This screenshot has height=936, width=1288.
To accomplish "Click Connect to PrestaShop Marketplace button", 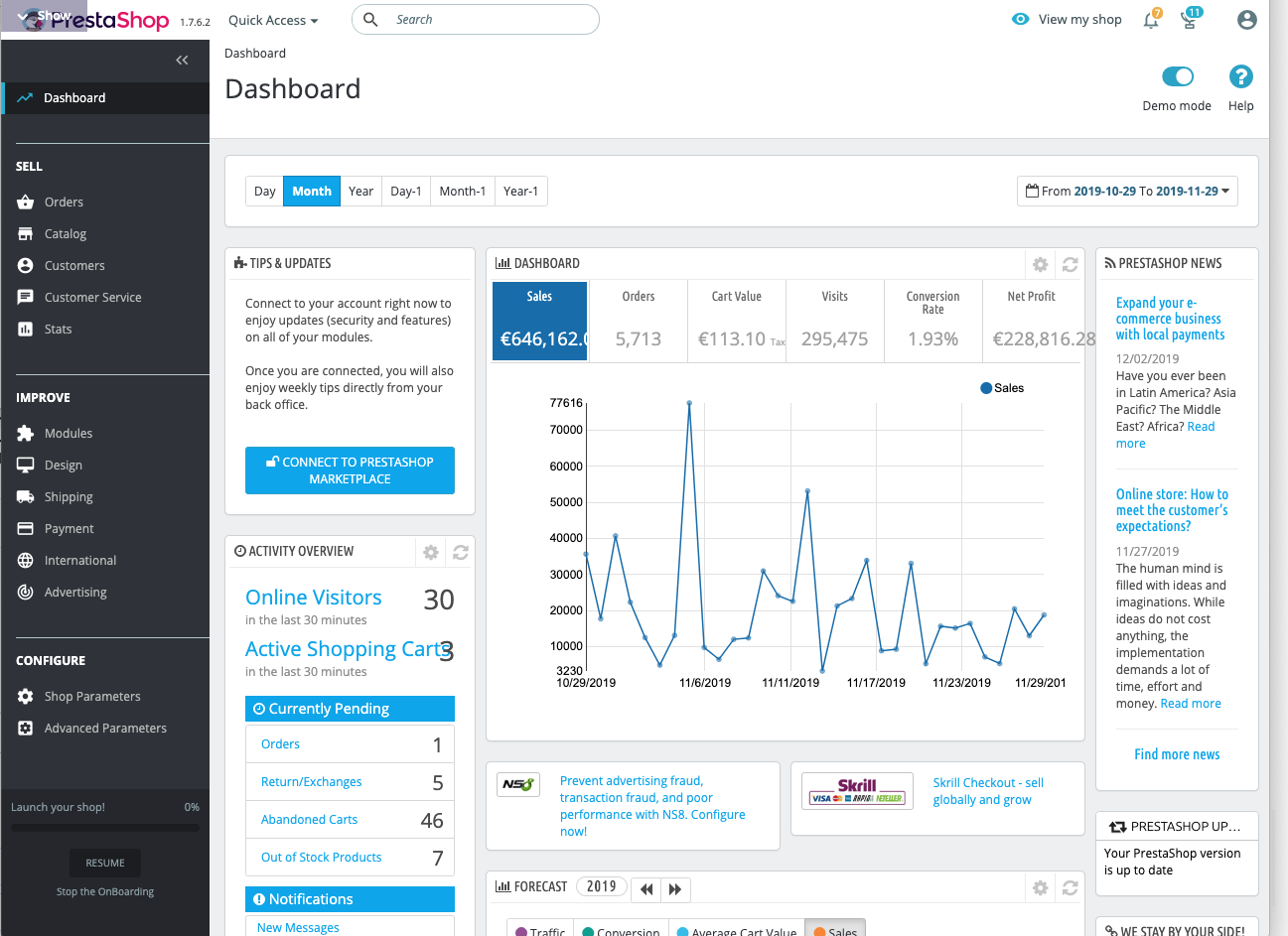I will 350,470.
